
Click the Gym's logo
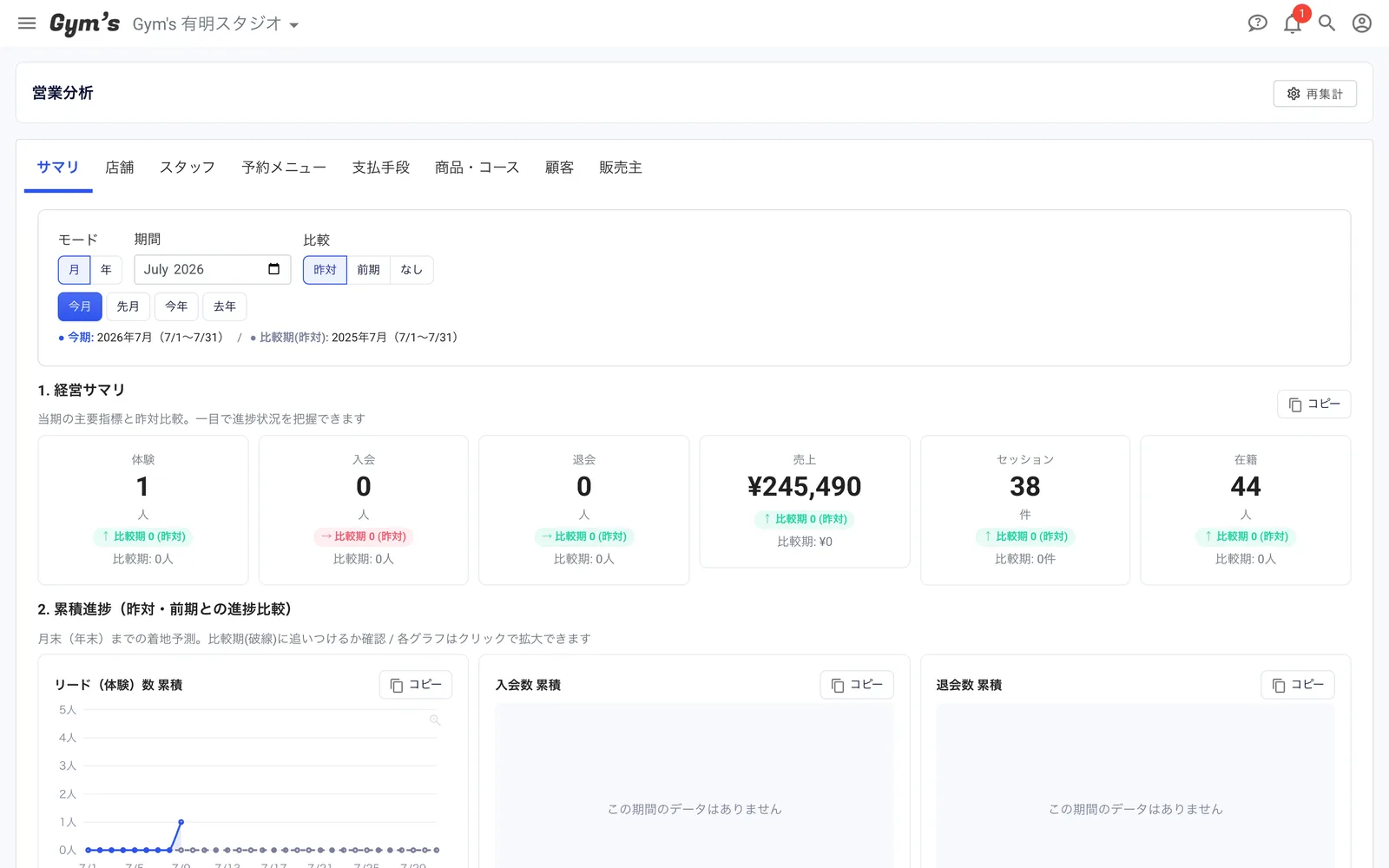84,23
